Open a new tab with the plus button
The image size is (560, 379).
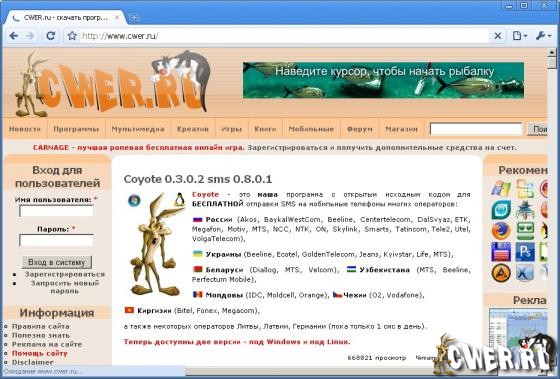pyautogui.click(x=134, y=18)
